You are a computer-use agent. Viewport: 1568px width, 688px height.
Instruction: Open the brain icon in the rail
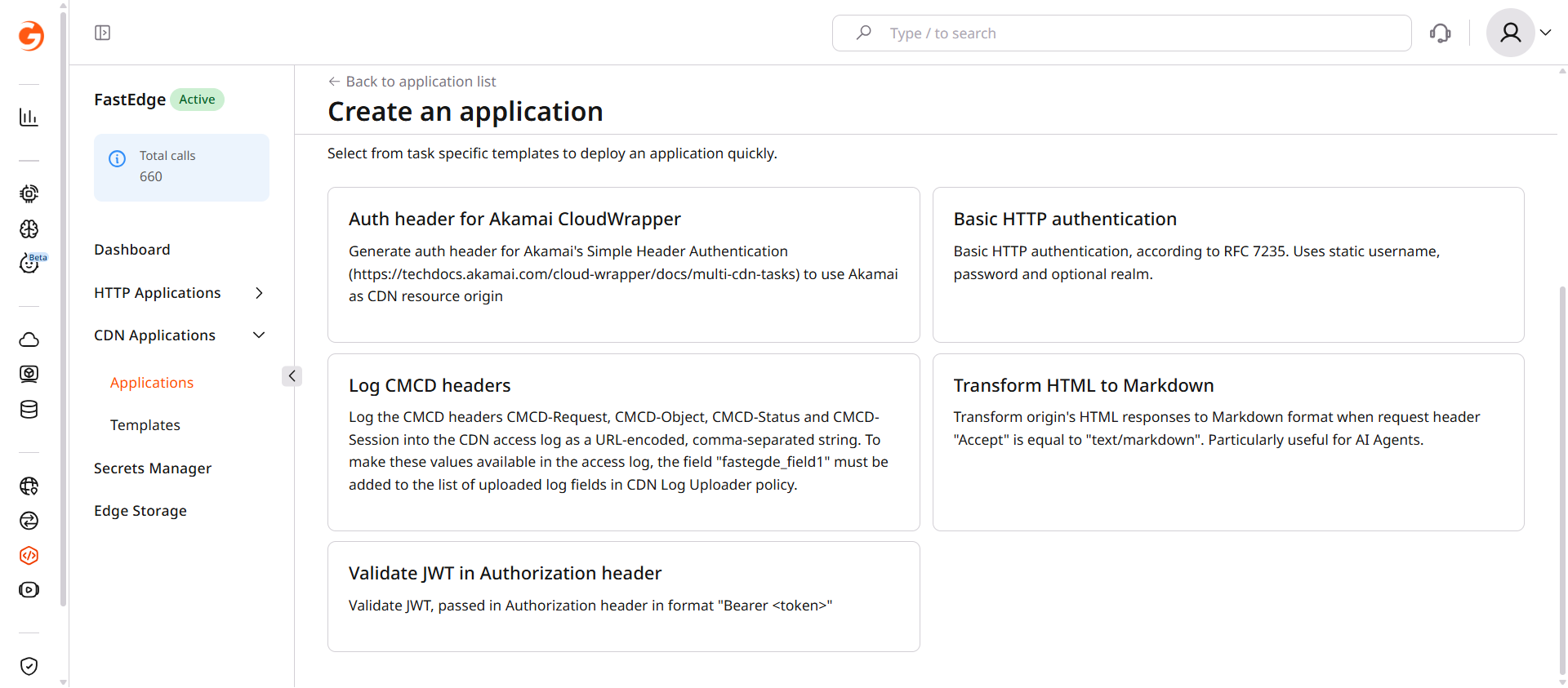tap(29, 229)
